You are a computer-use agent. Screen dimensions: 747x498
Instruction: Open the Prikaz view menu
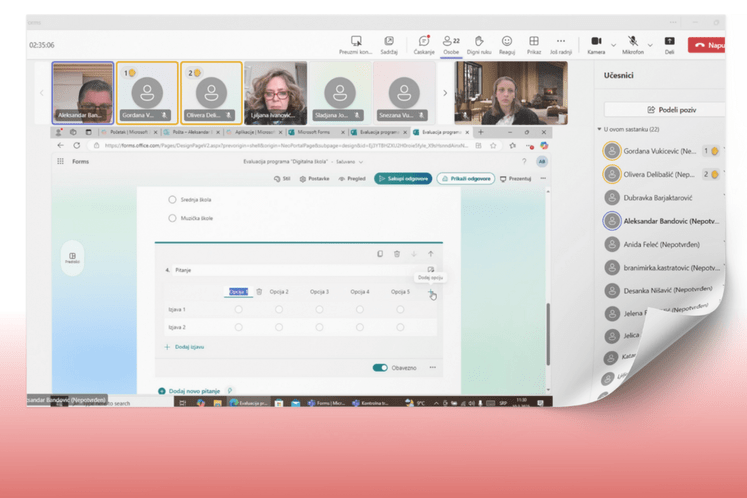[533, 42]
